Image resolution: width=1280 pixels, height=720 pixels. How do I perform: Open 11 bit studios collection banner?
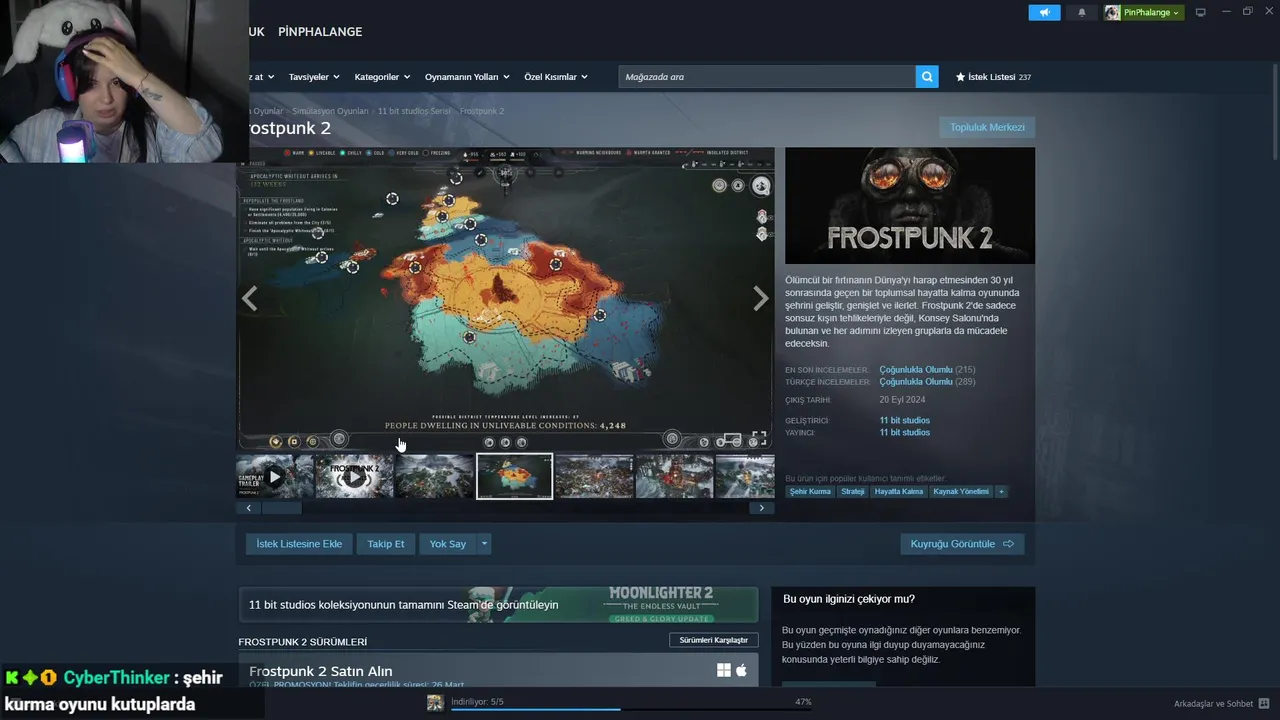click(498, 605)
